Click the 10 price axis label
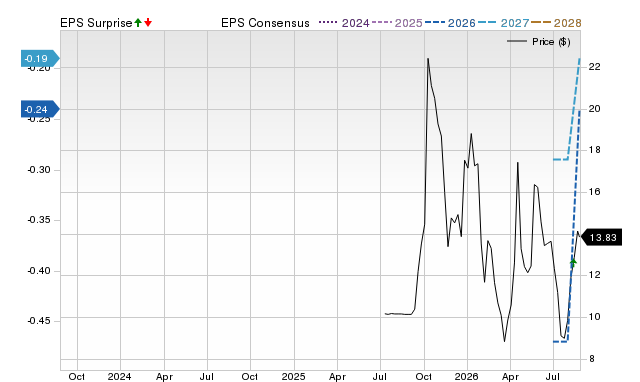 point(595,317)
